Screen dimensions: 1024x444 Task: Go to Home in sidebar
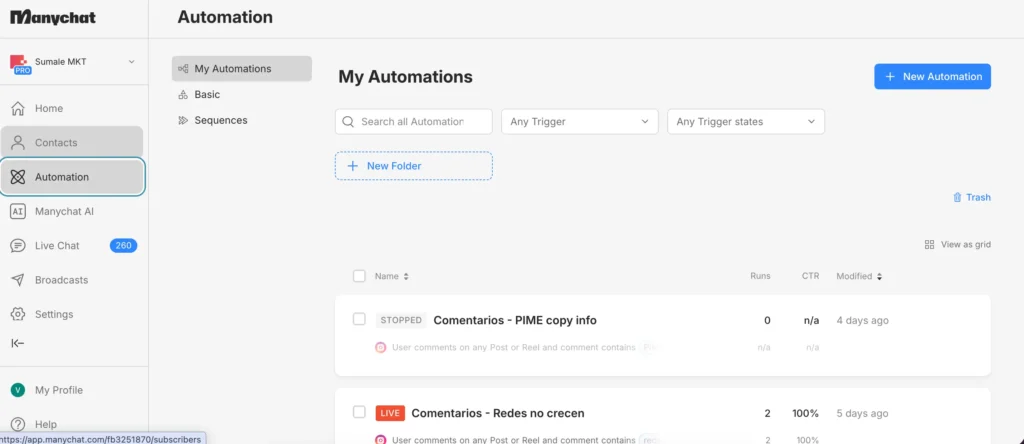tap(72, 108)
